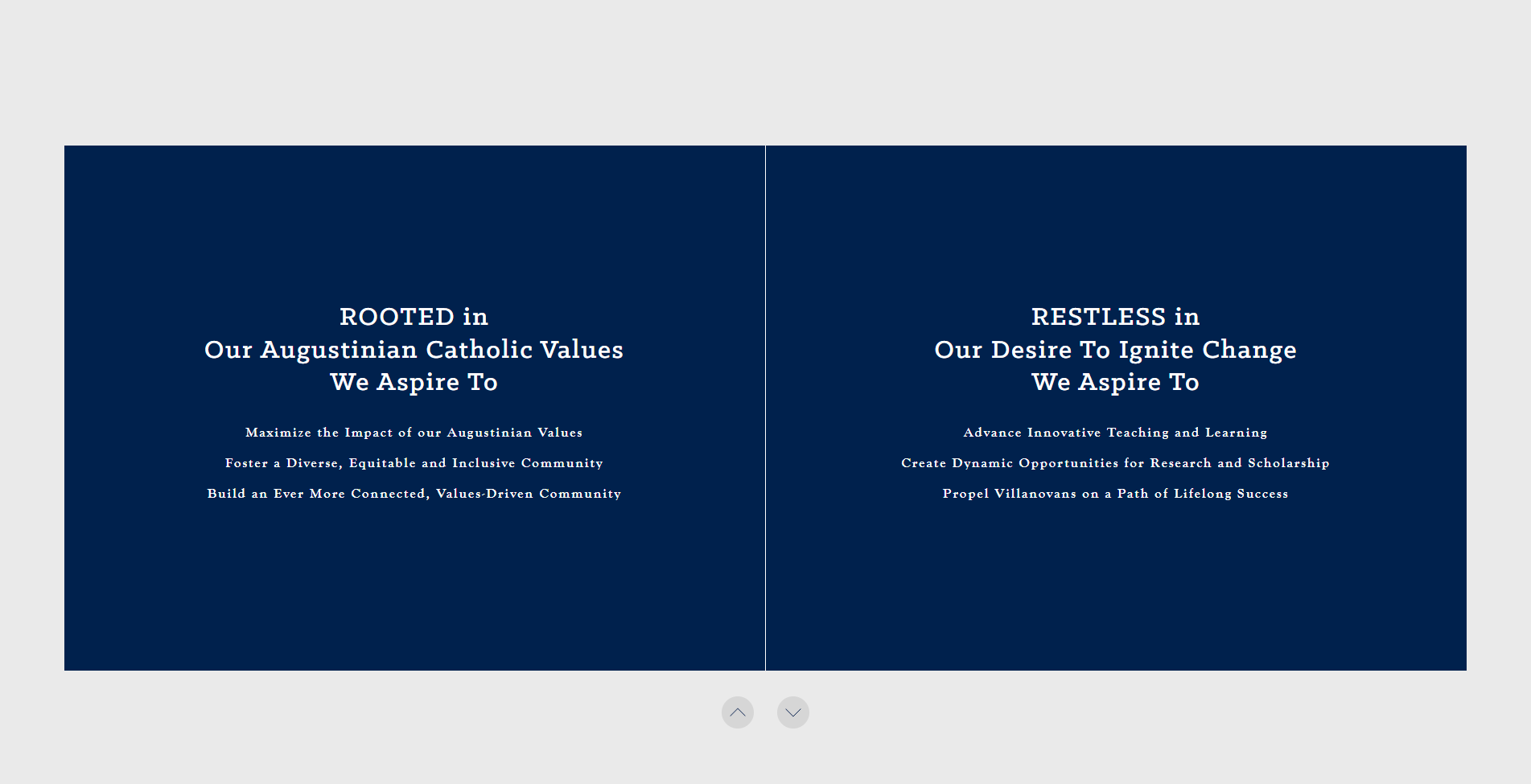Click 'Our Augustinian Catholic Values' heading text

(414, 350)
